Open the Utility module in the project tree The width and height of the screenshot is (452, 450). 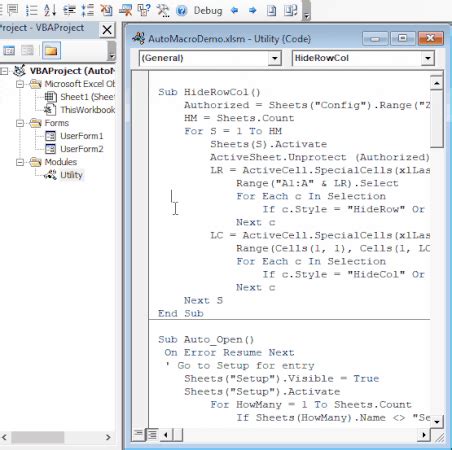click(x=71, y=175)
